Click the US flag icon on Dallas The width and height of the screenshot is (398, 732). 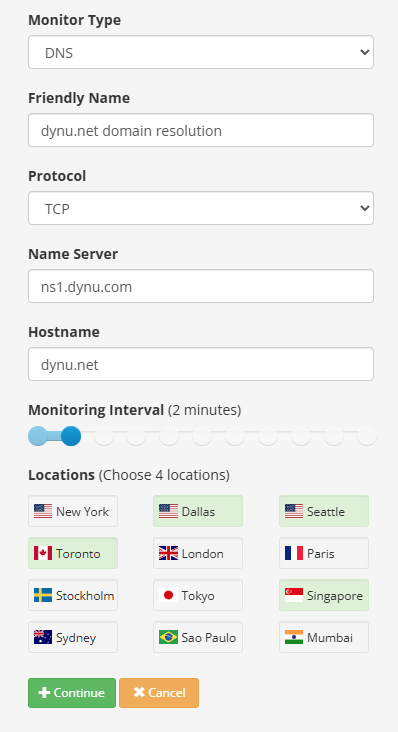[168, 511]
